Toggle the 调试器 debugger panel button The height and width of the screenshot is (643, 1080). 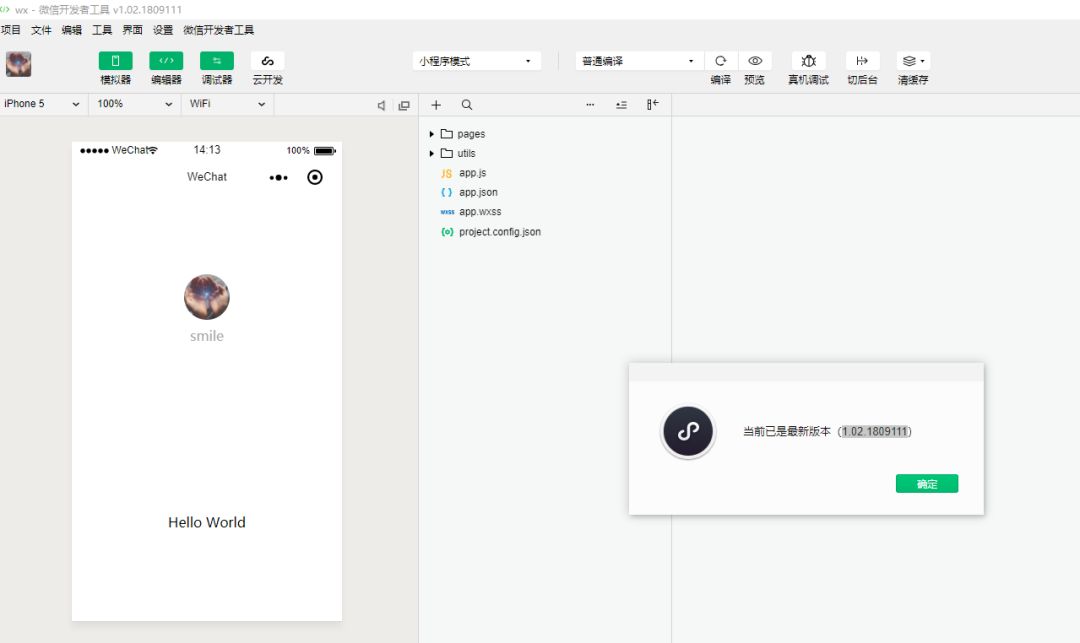(x=217, y=61)
